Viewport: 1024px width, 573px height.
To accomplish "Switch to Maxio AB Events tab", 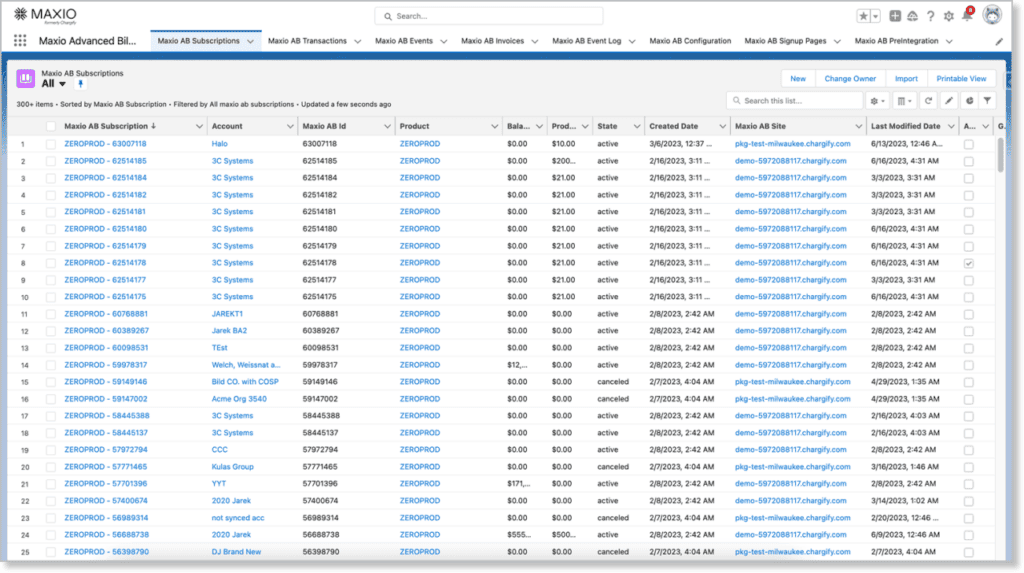I will pyautogui.click(x=404, y=41).
